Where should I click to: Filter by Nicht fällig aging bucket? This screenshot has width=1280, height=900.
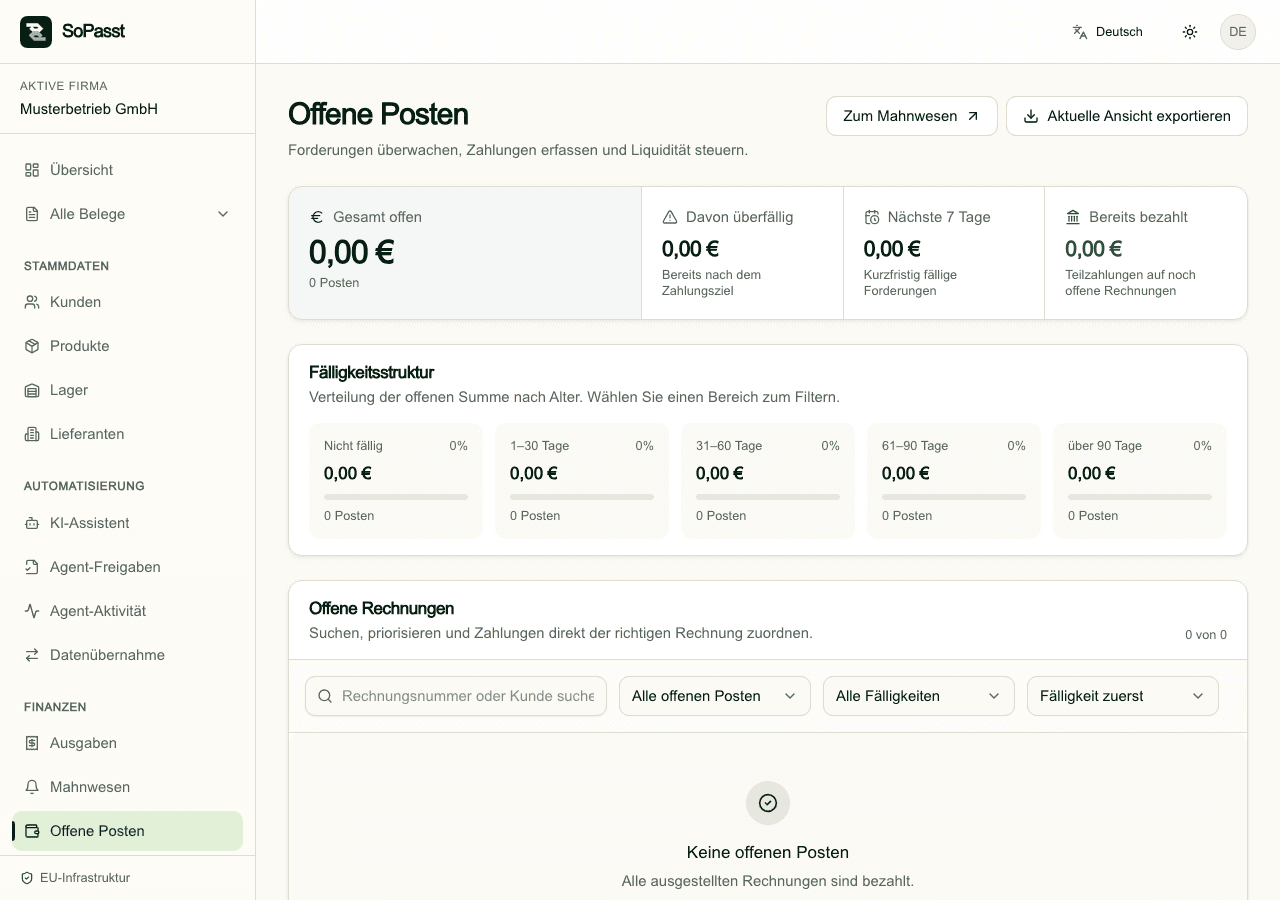coord(396,481)
